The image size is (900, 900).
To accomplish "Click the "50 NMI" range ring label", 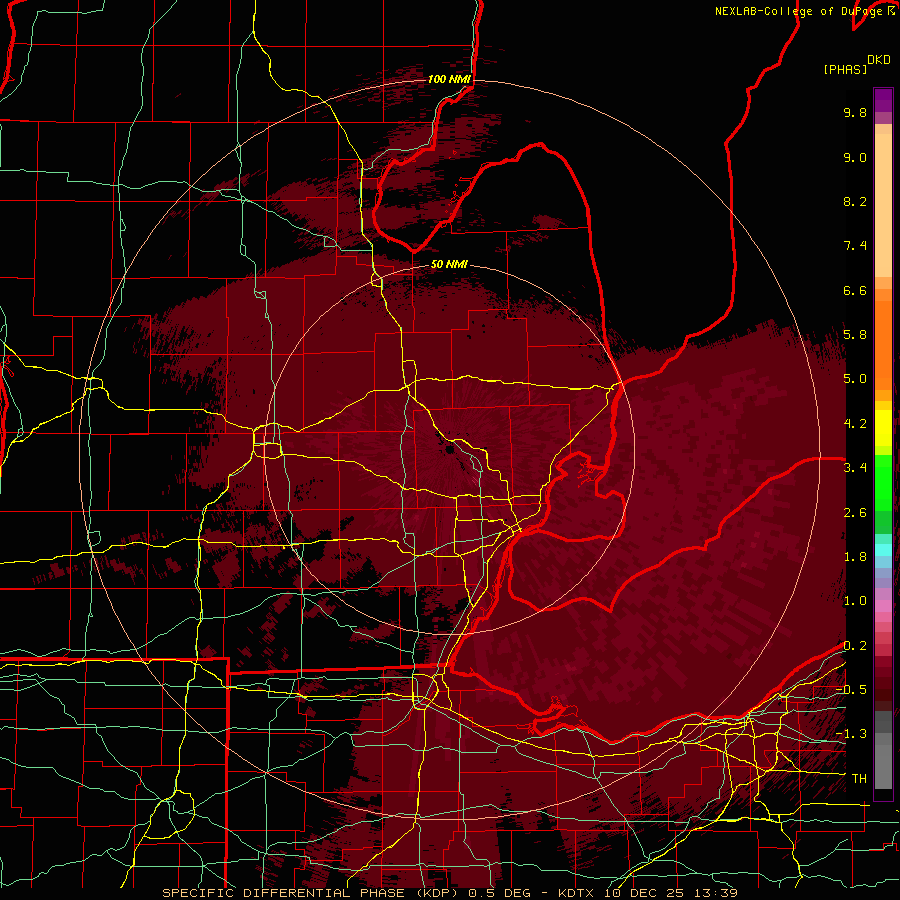I will point(449,264).
